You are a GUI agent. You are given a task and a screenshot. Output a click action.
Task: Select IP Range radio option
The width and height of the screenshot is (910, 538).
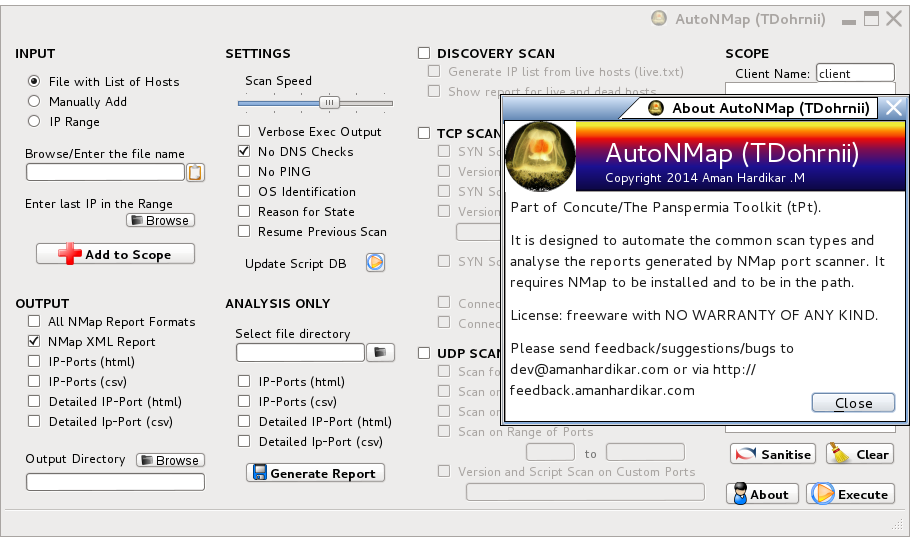coord(34,121)
